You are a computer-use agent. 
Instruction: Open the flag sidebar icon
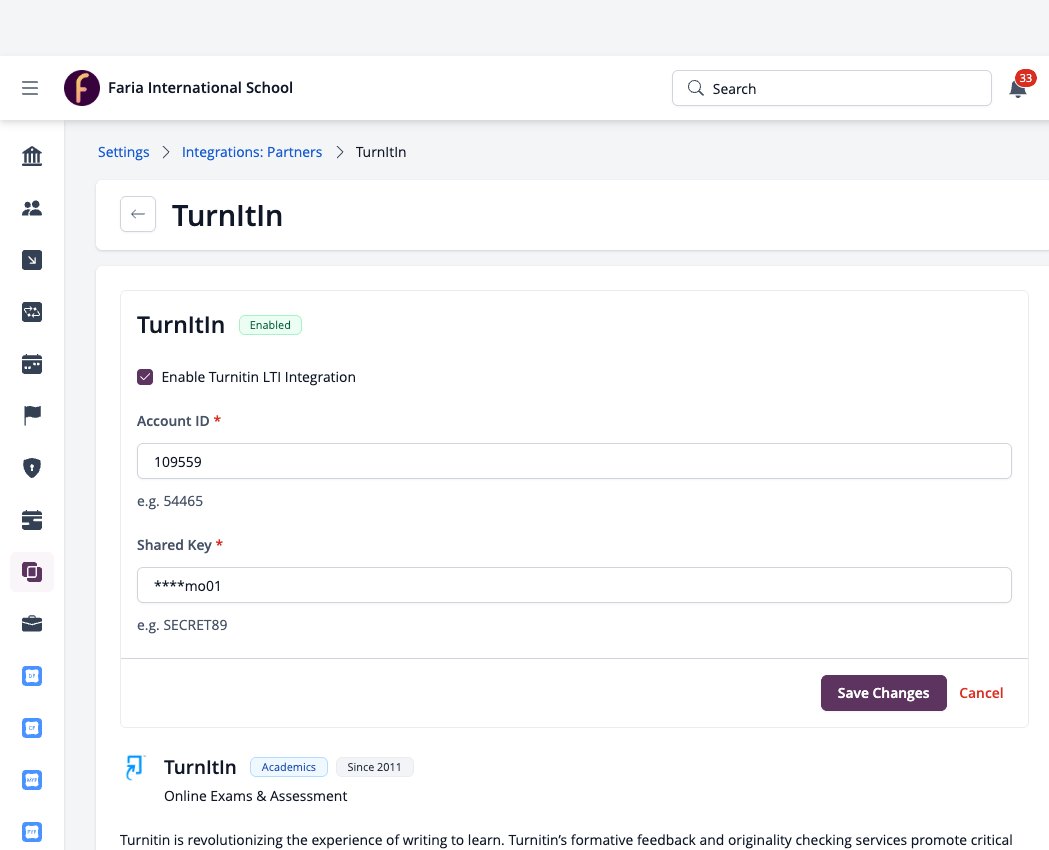coord(32,415)
